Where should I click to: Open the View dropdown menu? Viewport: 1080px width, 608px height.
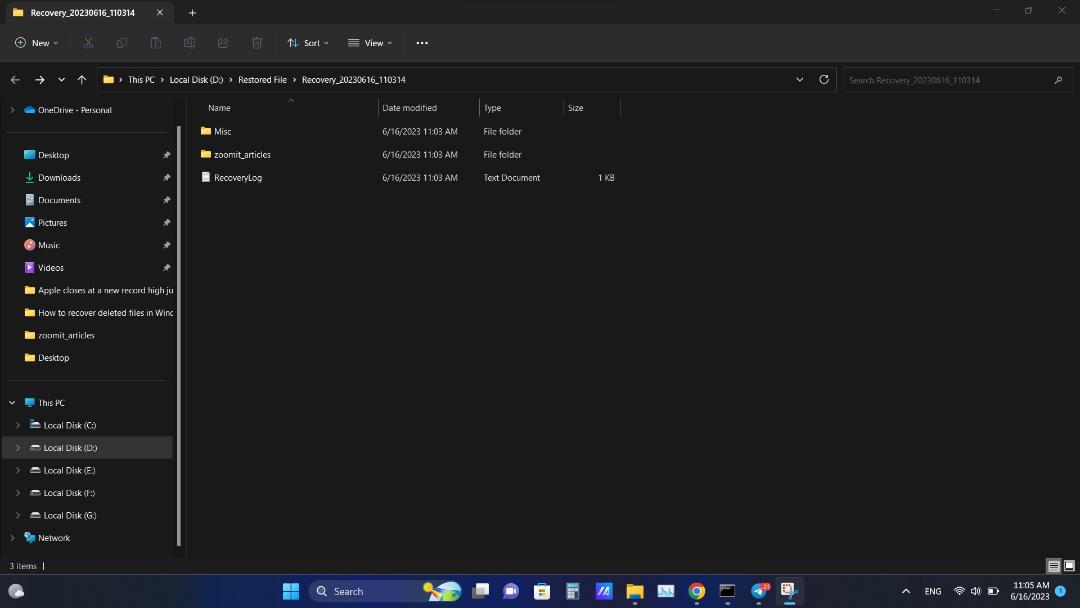pyautogui.click(x=370, y=43)
